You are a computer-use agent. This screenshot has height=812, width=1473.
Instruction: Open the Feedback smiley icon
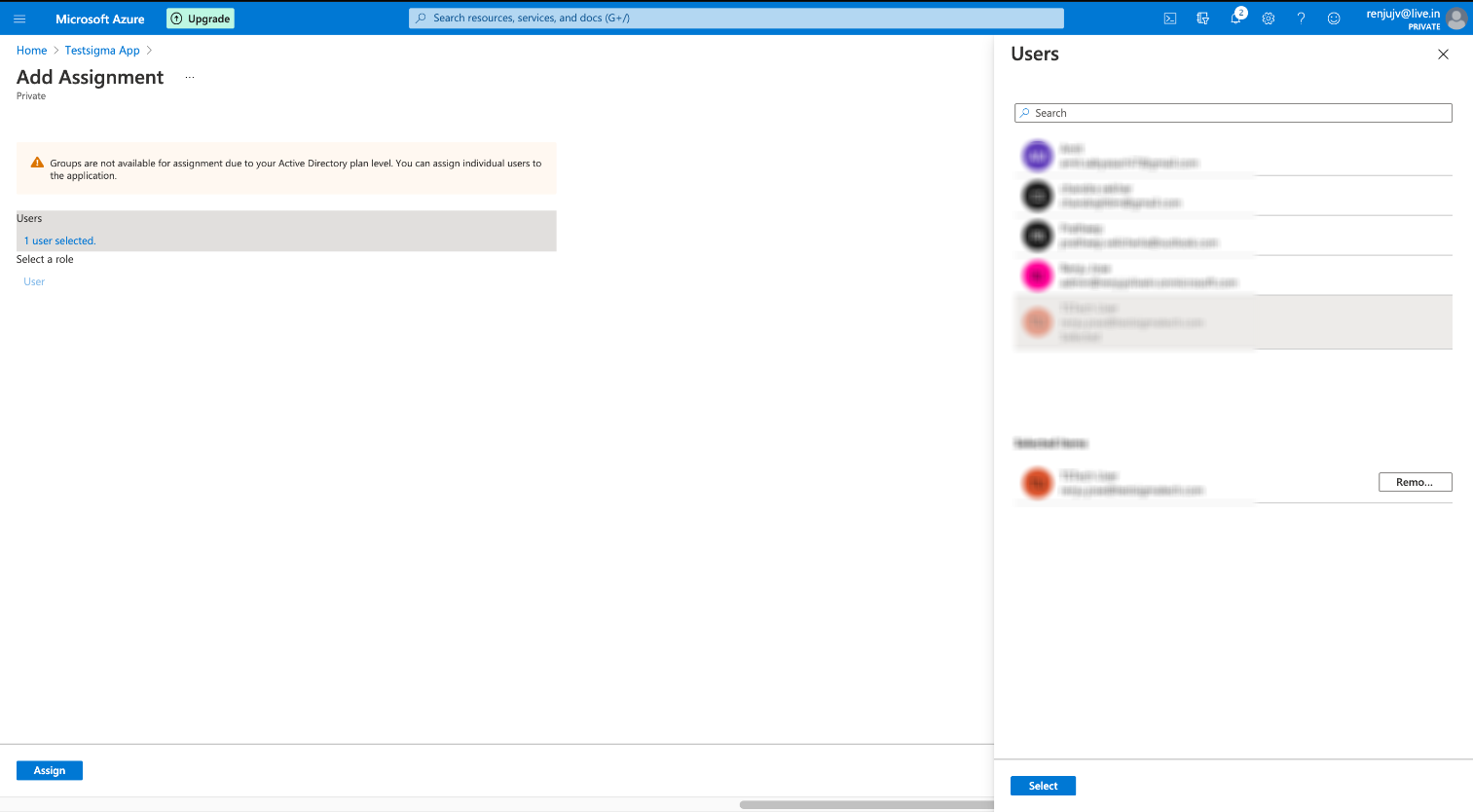(x=1334, y=18)
